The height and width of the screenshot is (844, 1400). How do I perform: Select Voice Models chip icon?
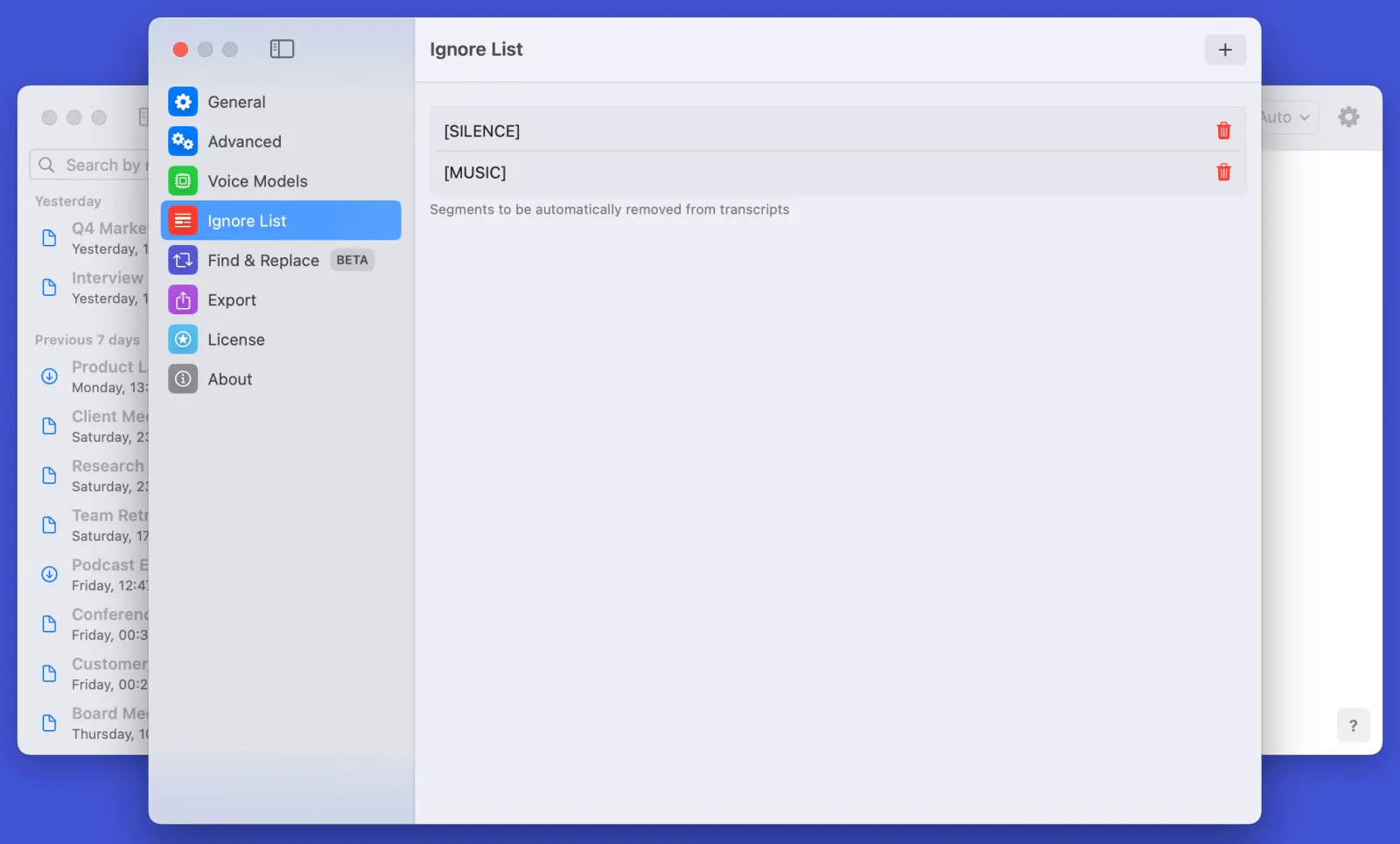pos(183,181)
